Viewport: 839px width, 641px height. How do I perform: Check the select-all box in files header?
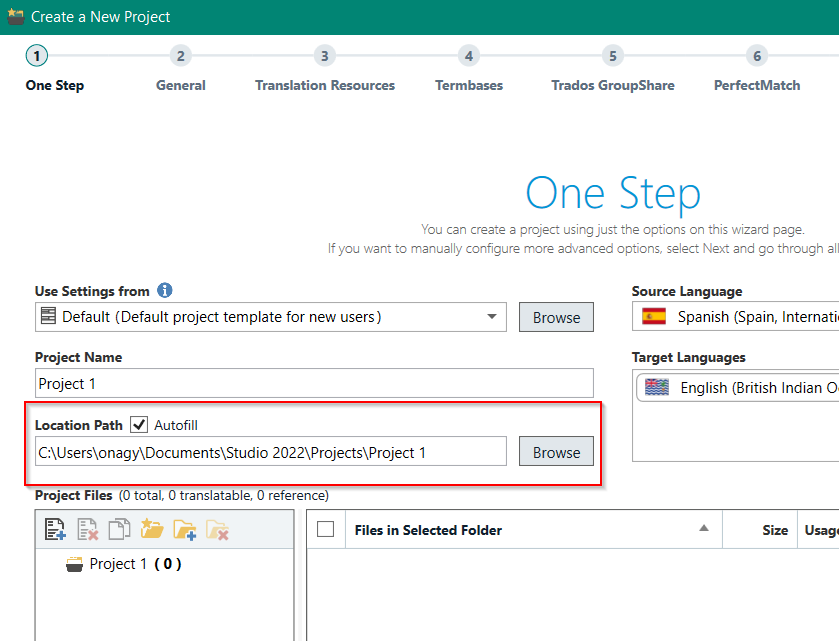(x=325, y=529)
